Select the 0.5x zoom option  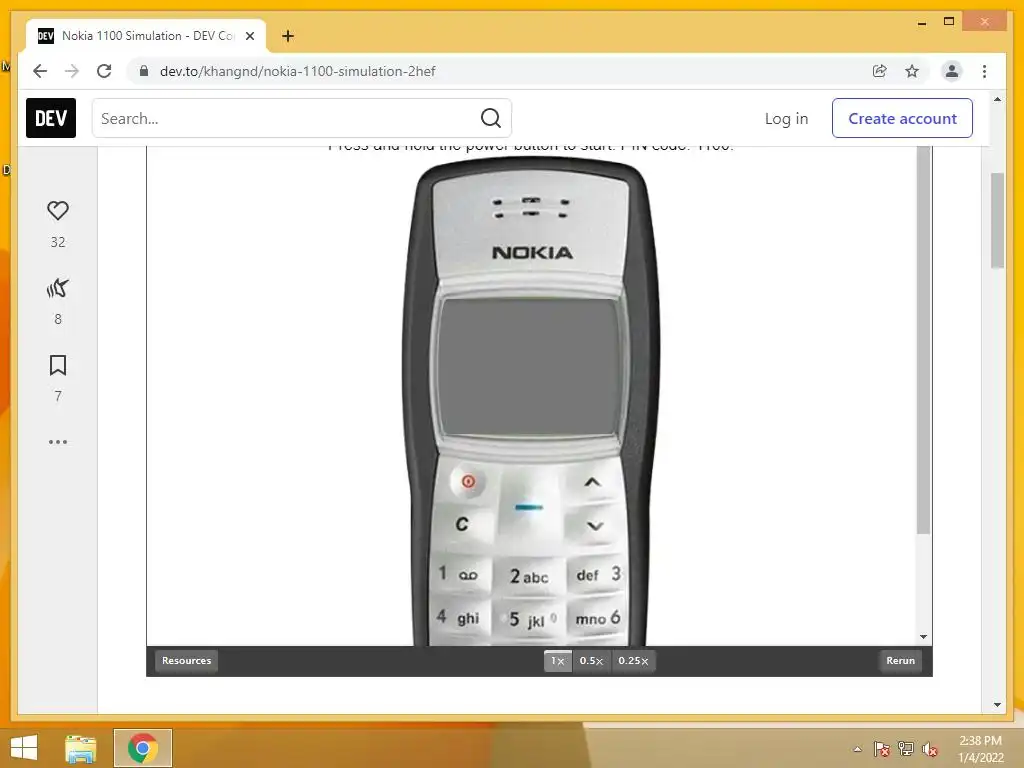pyautogui.click(x=592, y=661)
